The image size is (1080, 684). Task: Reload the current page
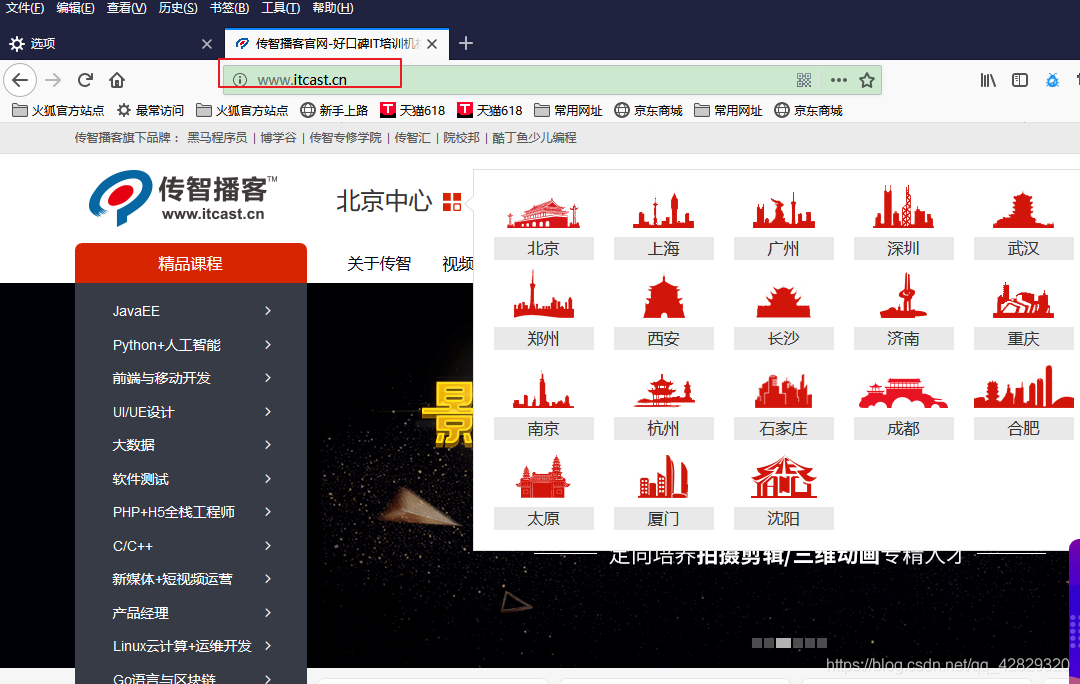85,80
